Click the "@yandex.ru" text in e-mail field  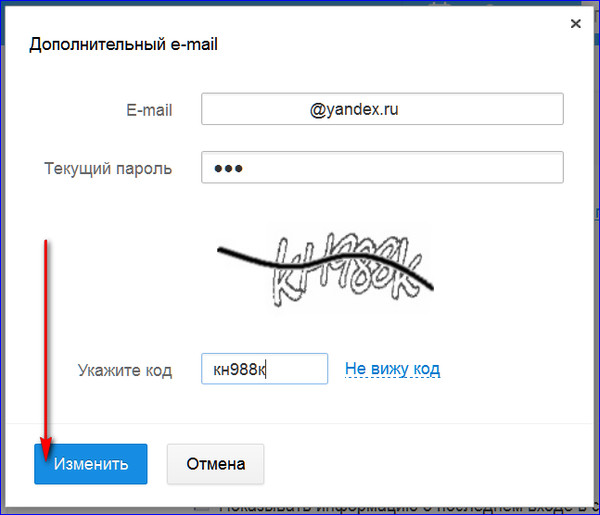[x=354, y=109]
